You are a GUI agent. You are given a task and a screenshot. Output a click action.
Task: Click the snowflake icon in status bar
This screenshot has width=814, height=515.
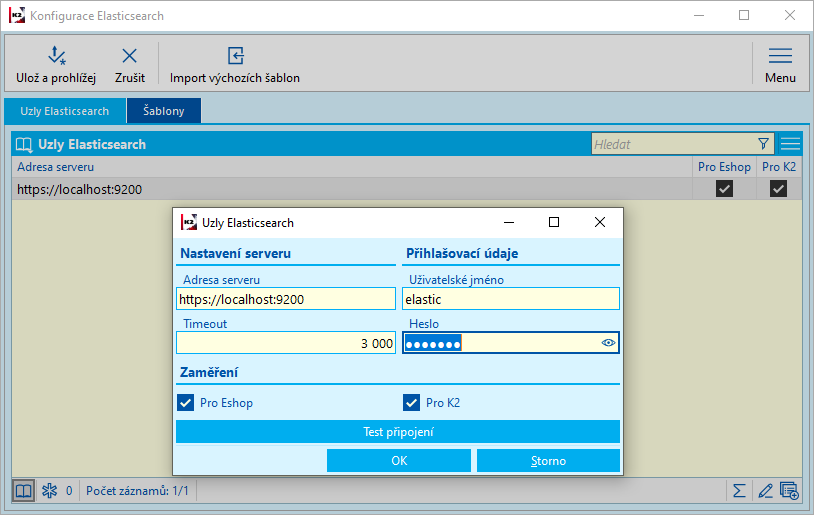pyautogui.click(x=49, y=491)
